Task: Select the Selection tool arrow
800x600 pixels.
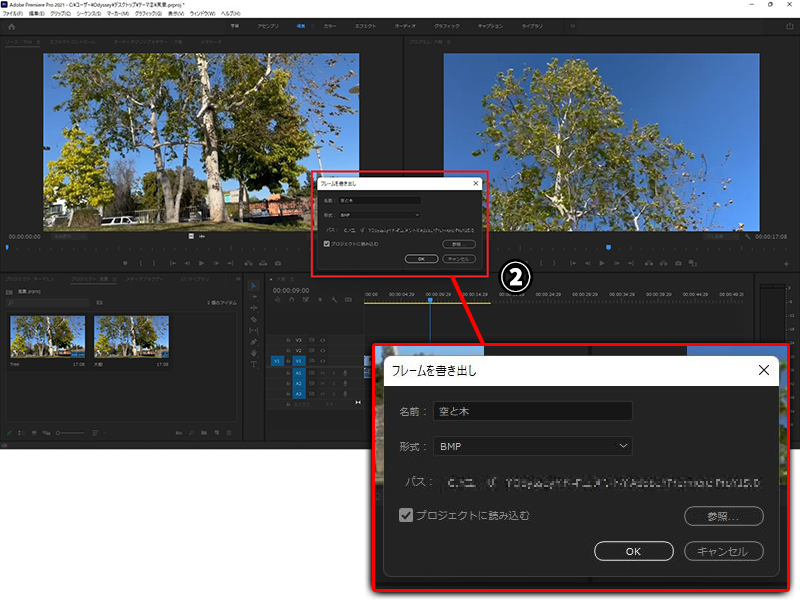Action: (253, 286)
